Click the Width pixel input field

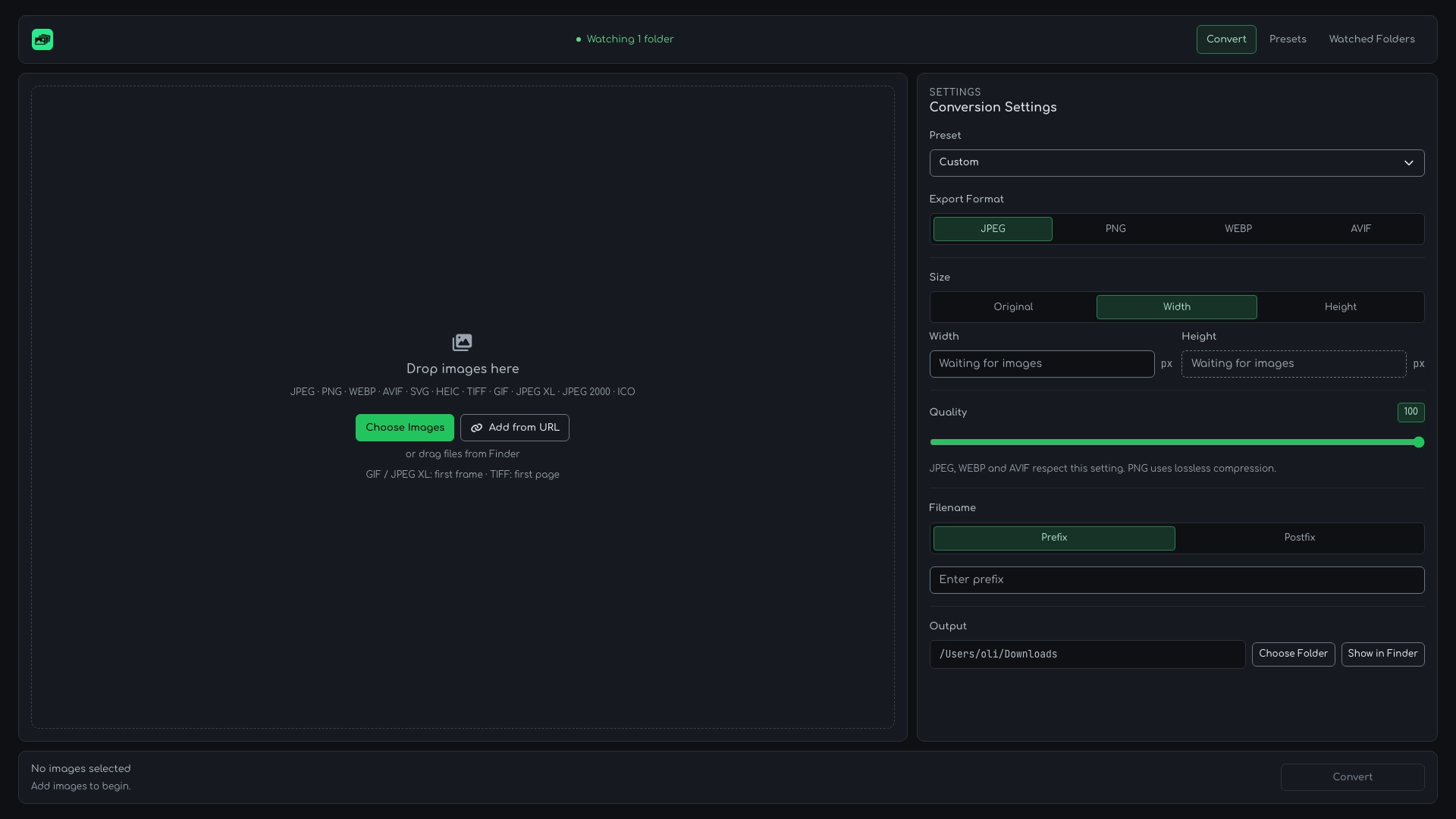point(1042,364)
